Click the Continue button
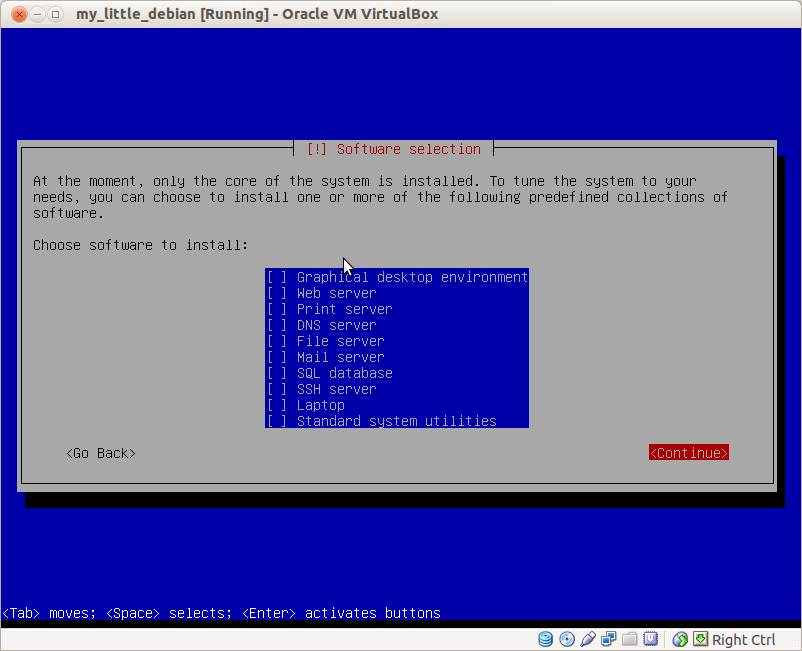The width and height of the screenshot is (802, 651). [x=688, y=453]
